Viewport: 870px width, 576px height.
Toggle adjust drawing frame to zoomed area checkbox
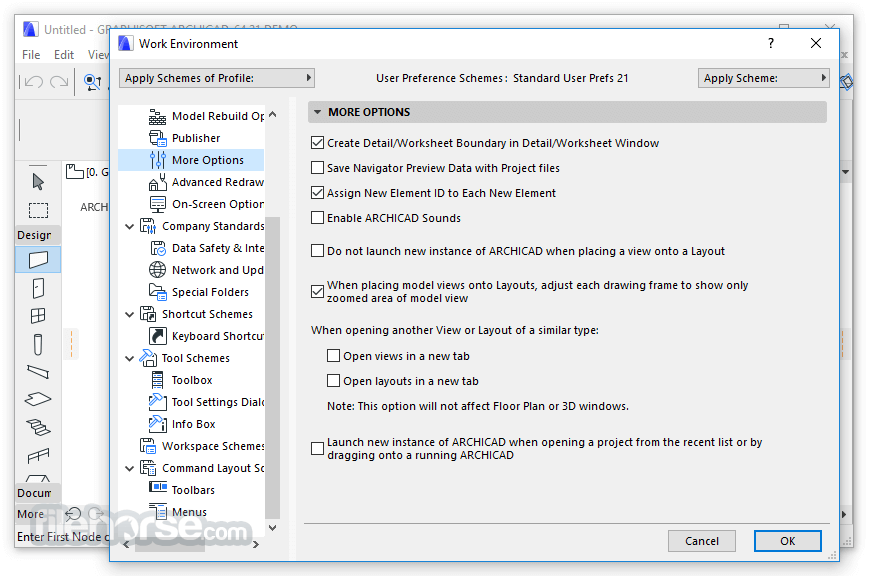(317, 291)
